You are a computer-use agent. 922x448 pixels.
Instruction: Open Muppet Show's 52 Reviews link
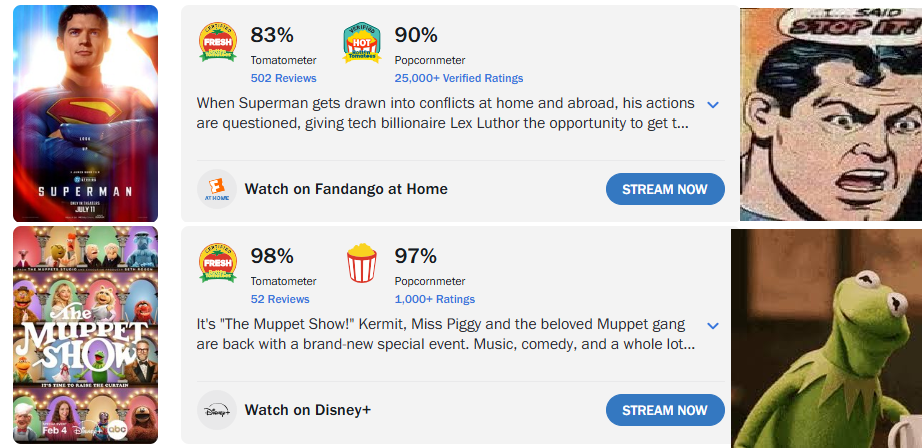pyautogui.click(x=280, y=299)
